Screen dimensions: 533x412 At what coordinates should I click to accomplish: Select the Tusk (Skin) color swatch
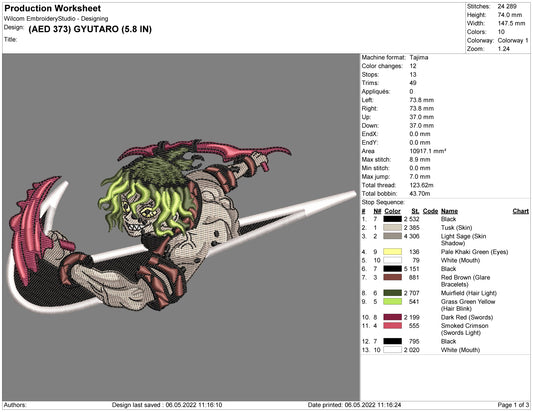(392, 228)
